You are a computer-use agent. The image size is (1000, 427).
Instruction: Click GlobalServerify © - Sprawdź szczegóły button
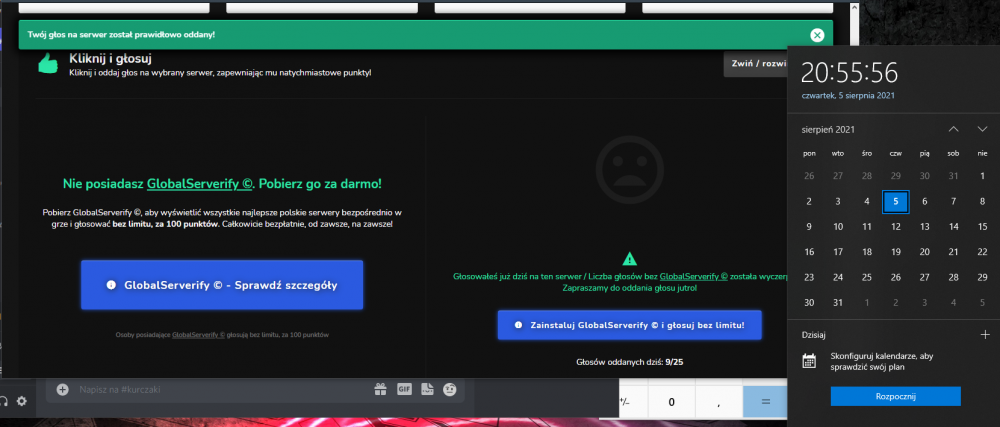click(x=222, y=285)
